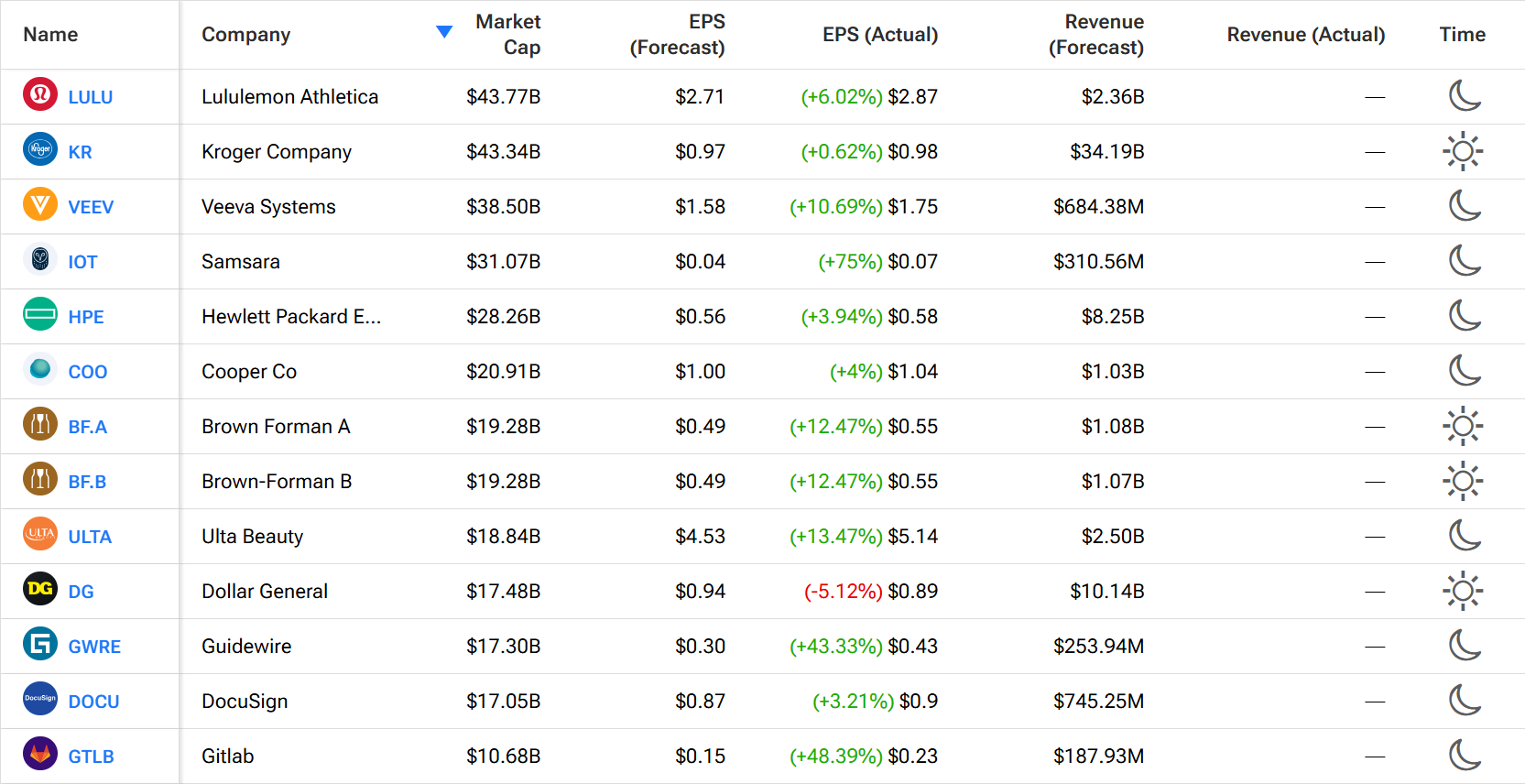Click the $684.38M revenue forecast value
Image resolution: width=1525 pixels, height=784 pixels.
[x=1098, y=207]
